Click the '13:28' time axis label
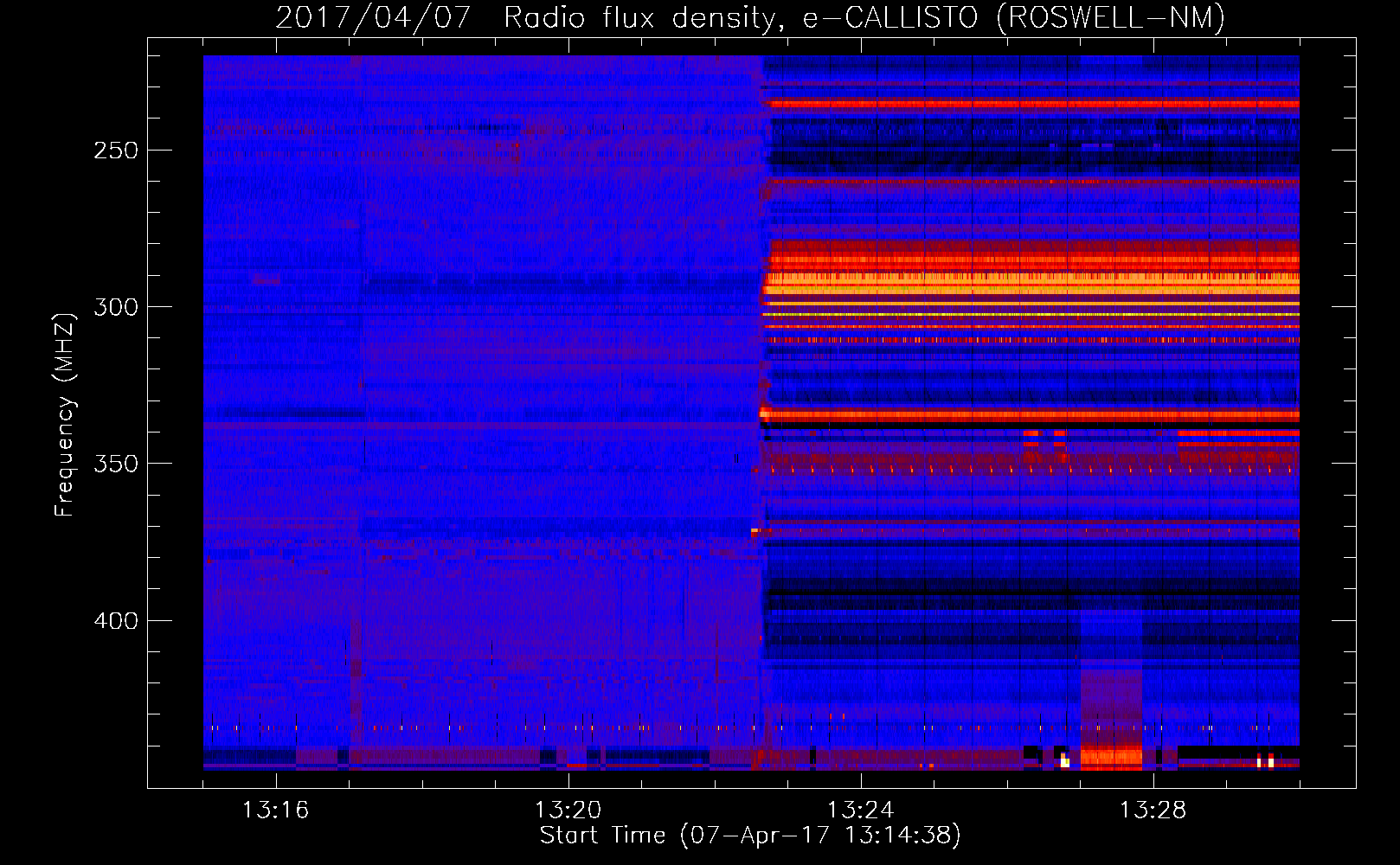 click(x=1153, y=811)
